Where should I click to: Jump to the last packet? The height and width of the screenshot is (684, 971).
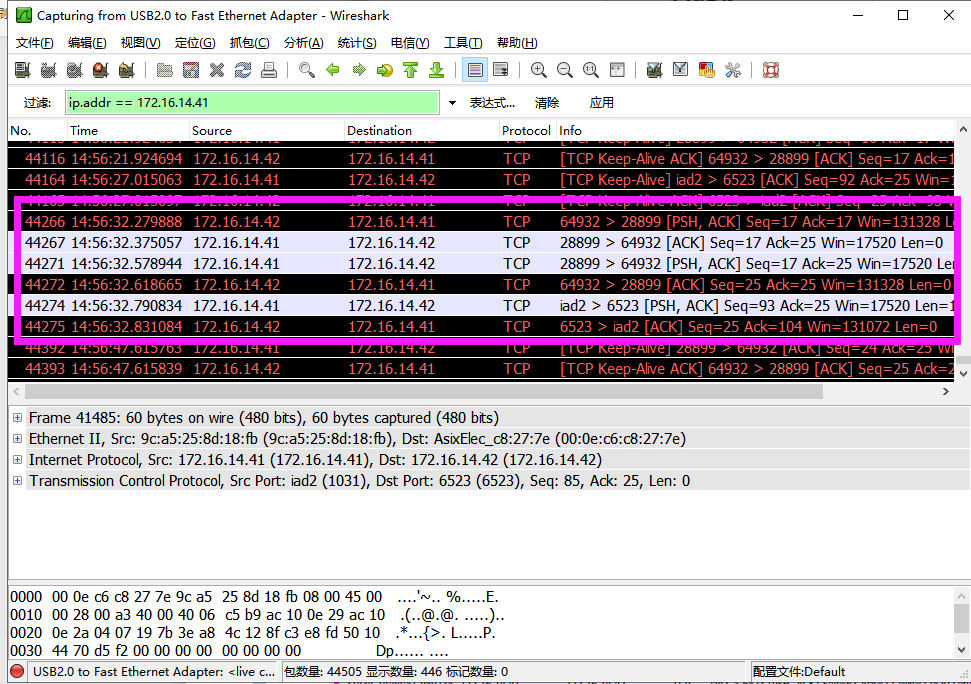pos(437,70)
